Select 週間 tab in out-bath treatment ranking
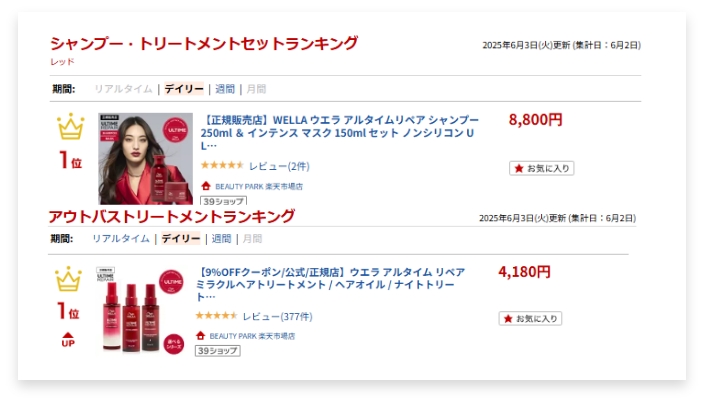The height and width of the screenshot is (404, 704). click(x=221, y=239)
